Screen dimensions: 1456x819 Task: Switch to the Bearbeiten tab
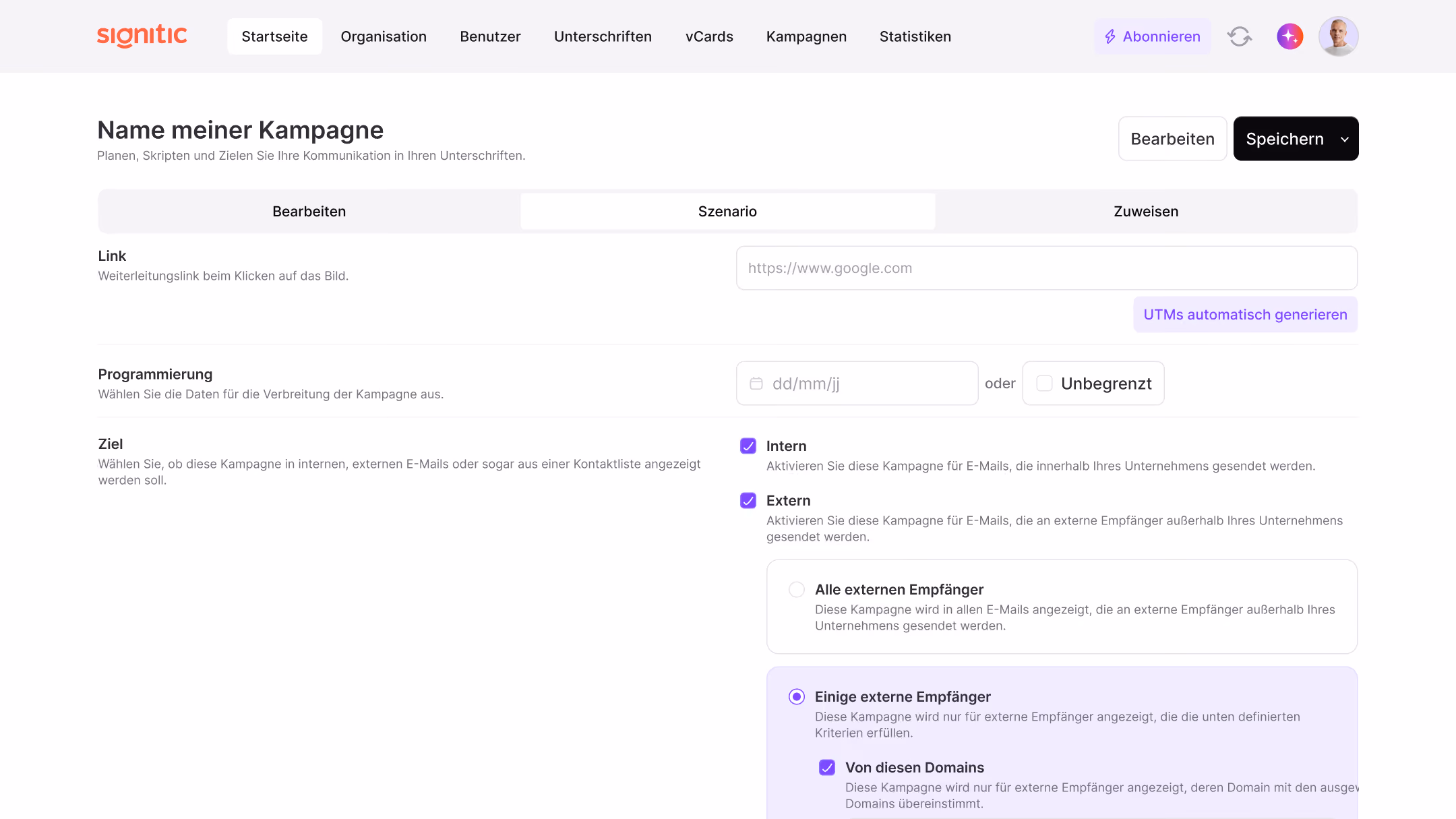click(309, 211)
